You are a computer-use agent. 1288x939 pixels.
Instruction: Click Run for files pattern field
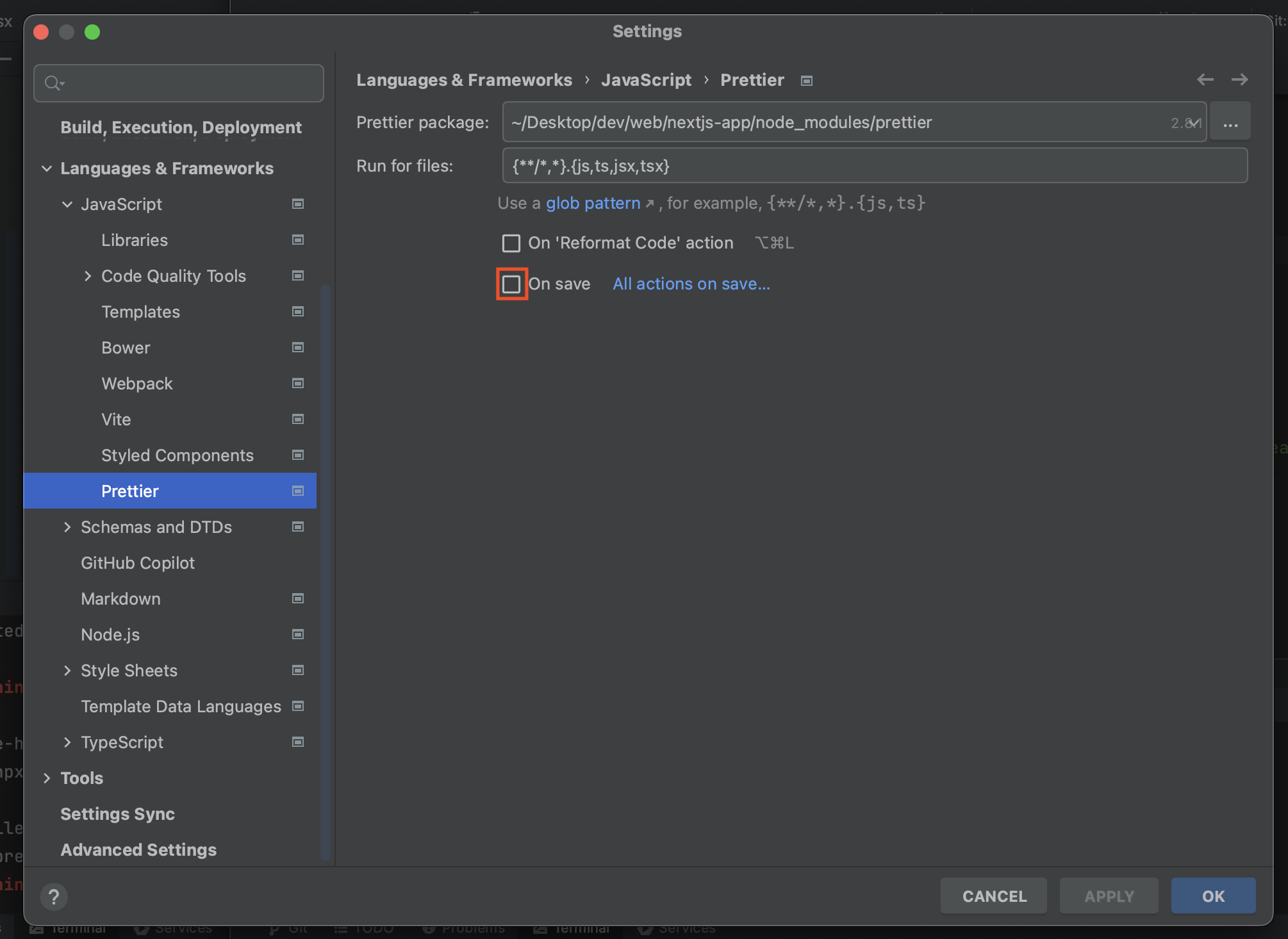(x=874, y=166)
